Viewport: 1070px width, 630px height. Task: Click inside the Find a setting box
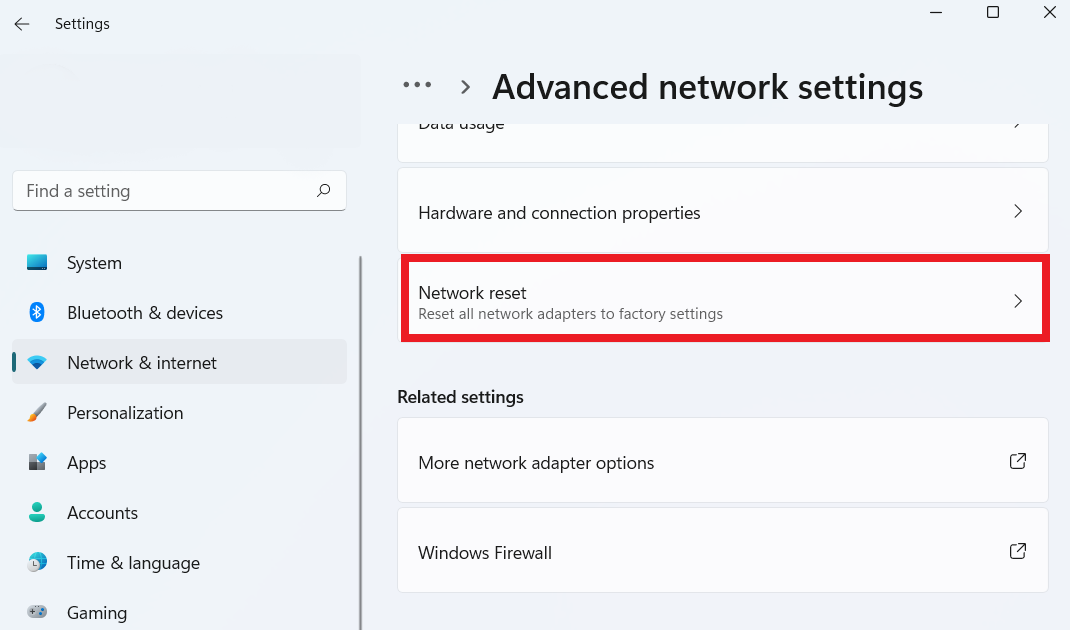click(160, 190)
